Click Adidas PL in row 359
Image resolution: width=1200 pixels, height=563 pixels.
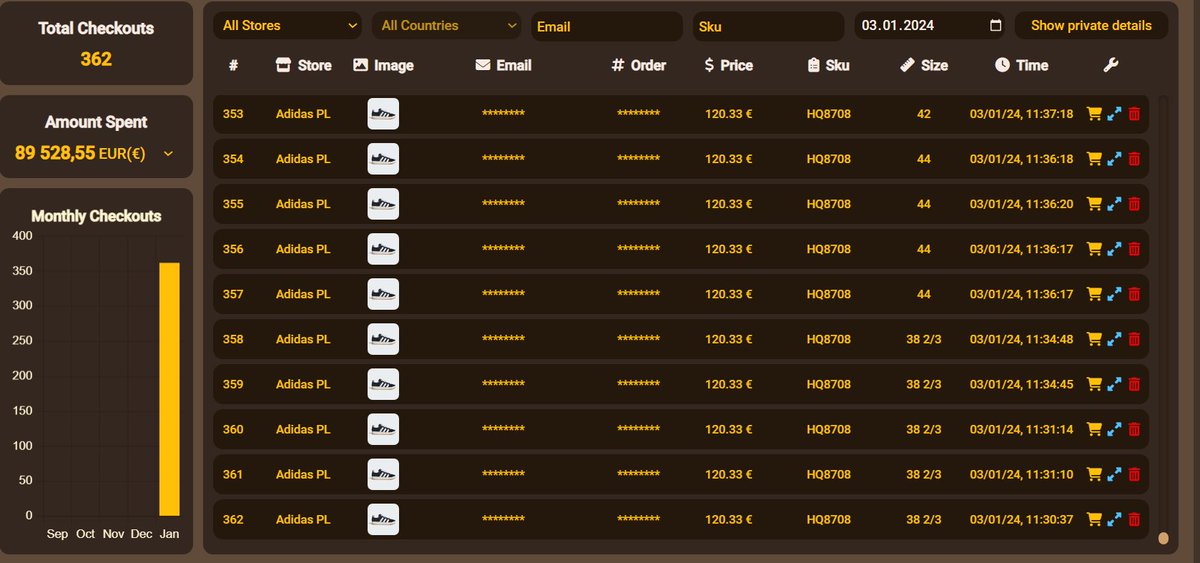303,384
